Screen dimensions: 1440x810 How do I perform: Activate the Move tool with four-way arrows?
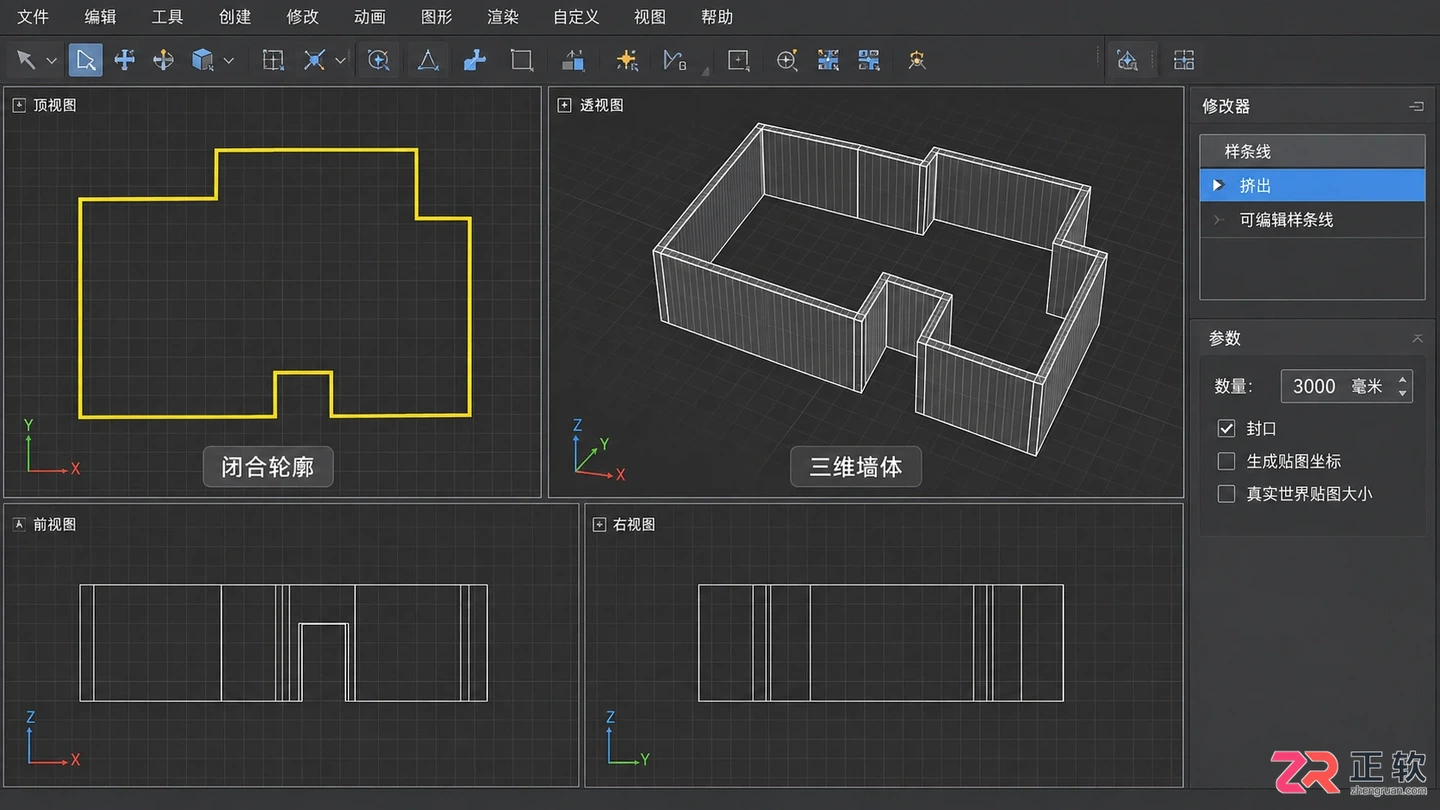click(x=125, y=60)
